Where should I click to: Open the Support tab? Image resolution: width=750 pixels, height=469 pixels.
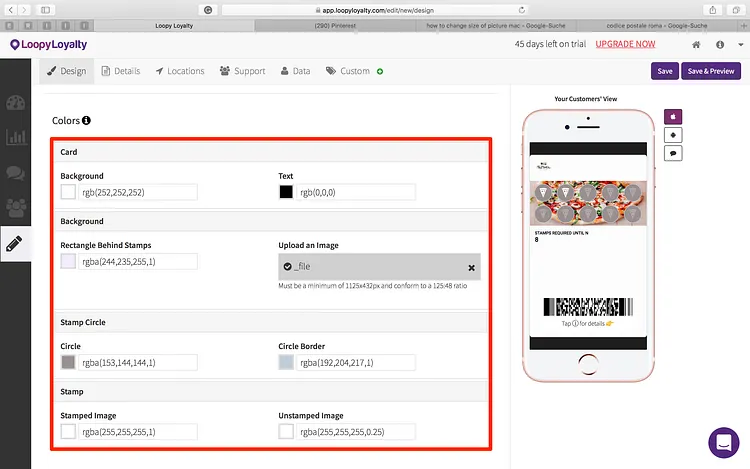pos(243,71)
